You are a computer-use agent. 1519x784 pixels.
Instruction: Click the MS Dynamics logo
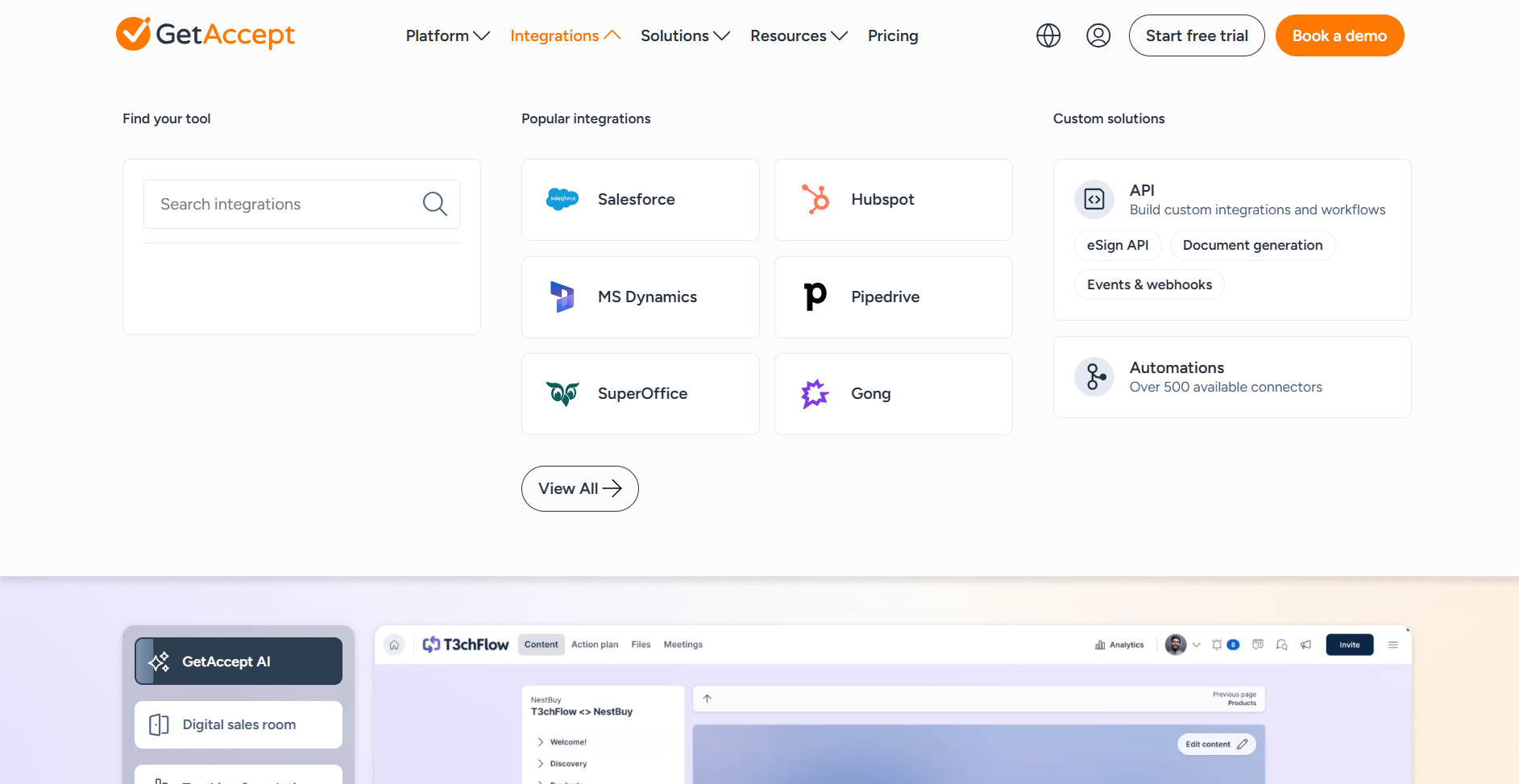[562, 297]
